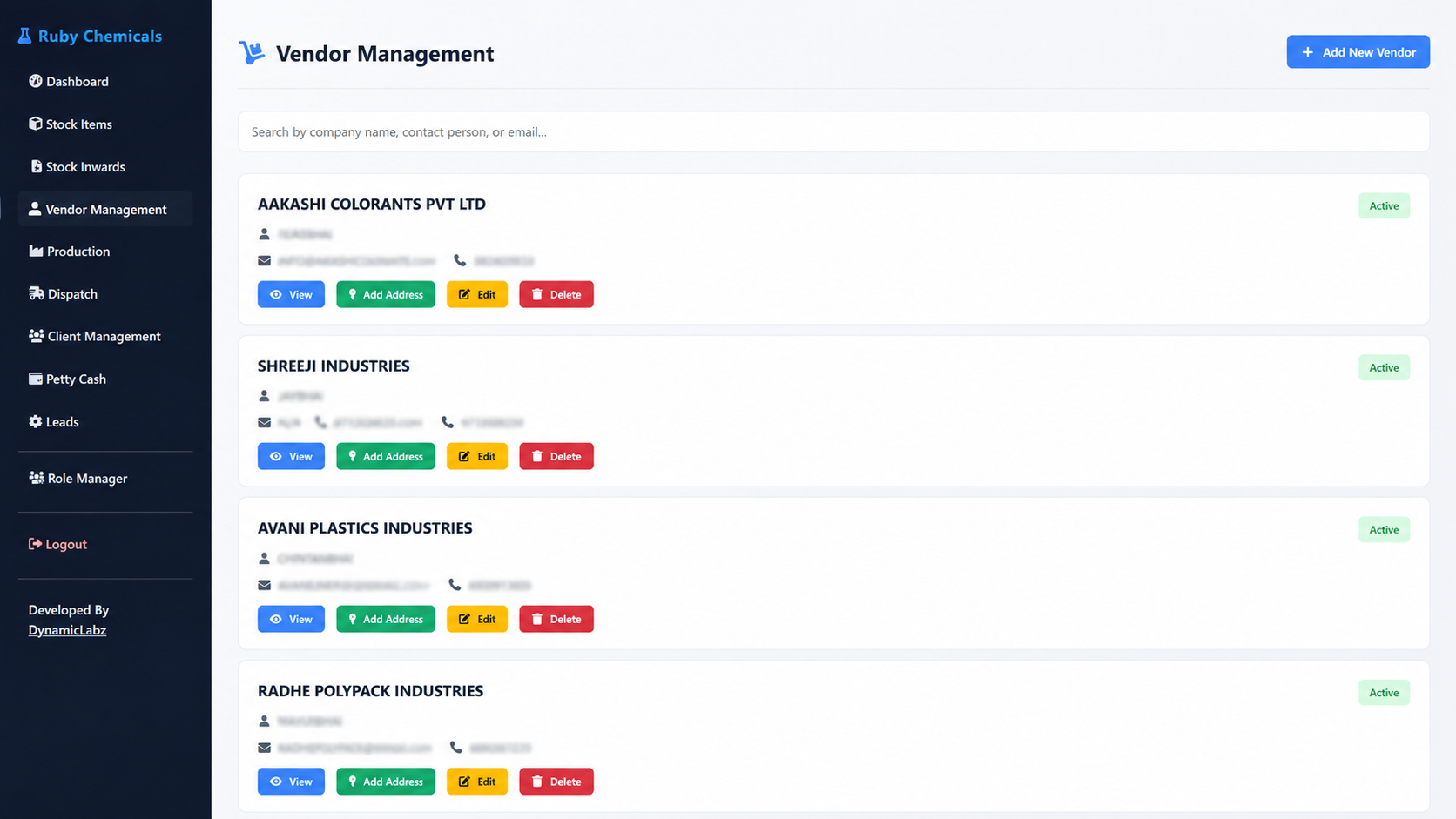Add address for Shreeji Industries

tap(386, 456)
